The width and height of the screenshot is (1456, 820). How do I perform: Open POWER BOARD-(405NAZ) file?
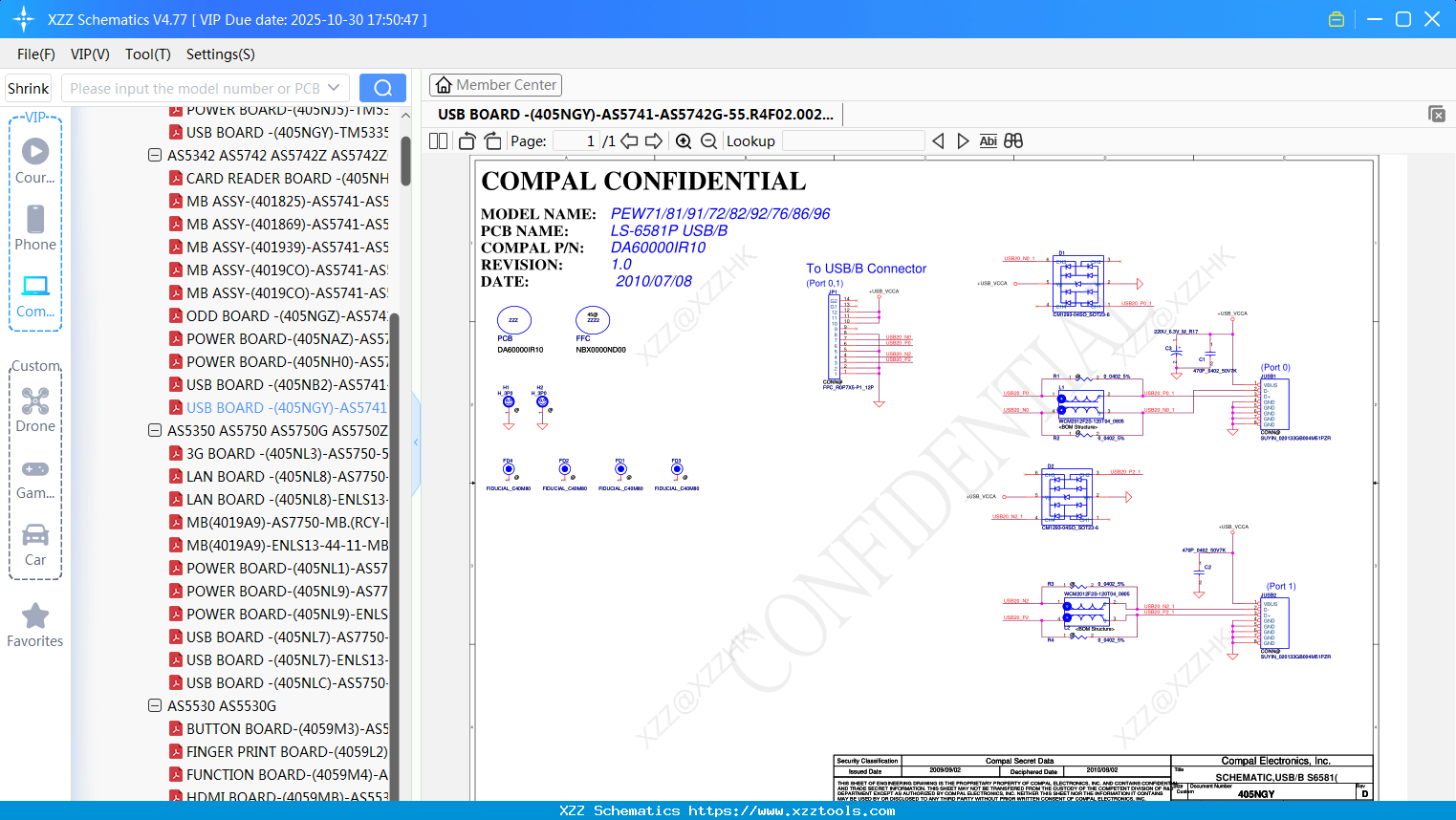pos(288,338)
